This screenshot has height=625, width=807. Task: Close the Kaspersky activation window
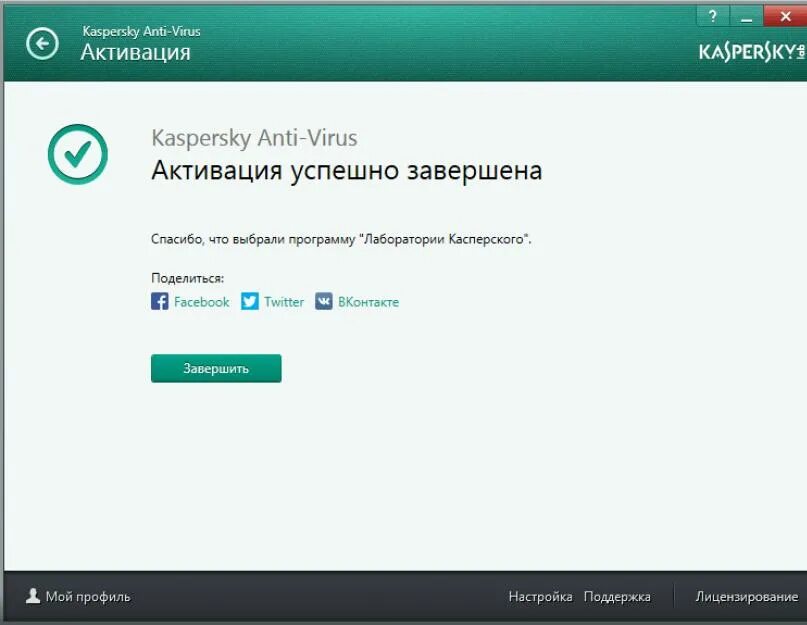point(785,16)
